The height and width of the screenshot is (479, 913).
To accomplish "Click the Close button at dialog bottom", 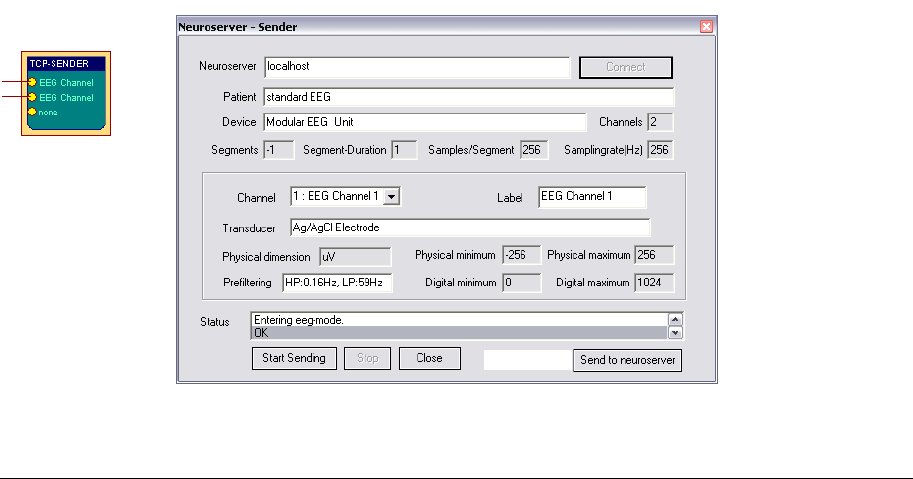I will click(430, 358).
